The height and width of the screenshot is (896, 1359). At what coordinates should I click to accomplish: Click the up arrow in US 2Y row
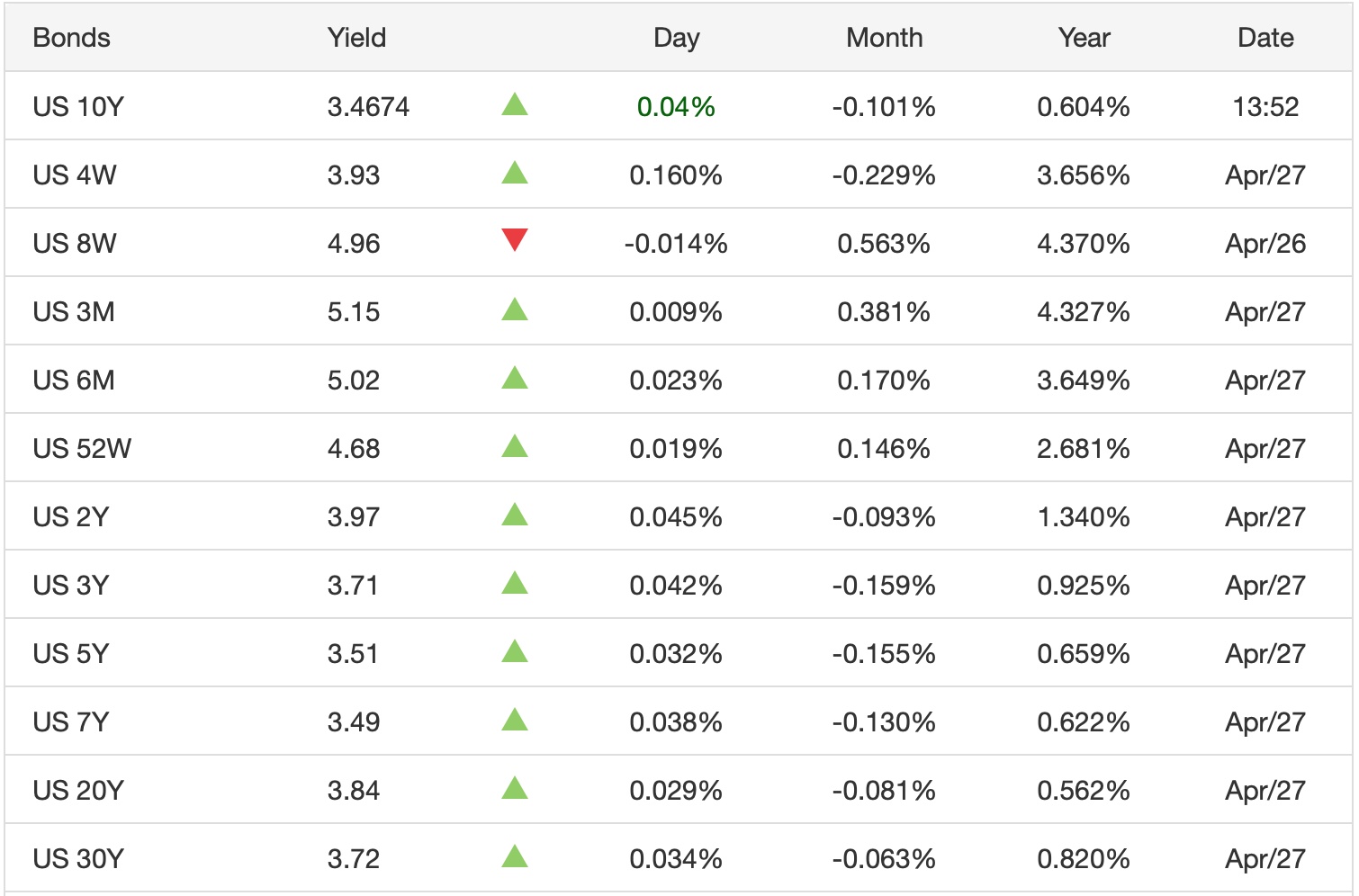(x=514, y=515)
